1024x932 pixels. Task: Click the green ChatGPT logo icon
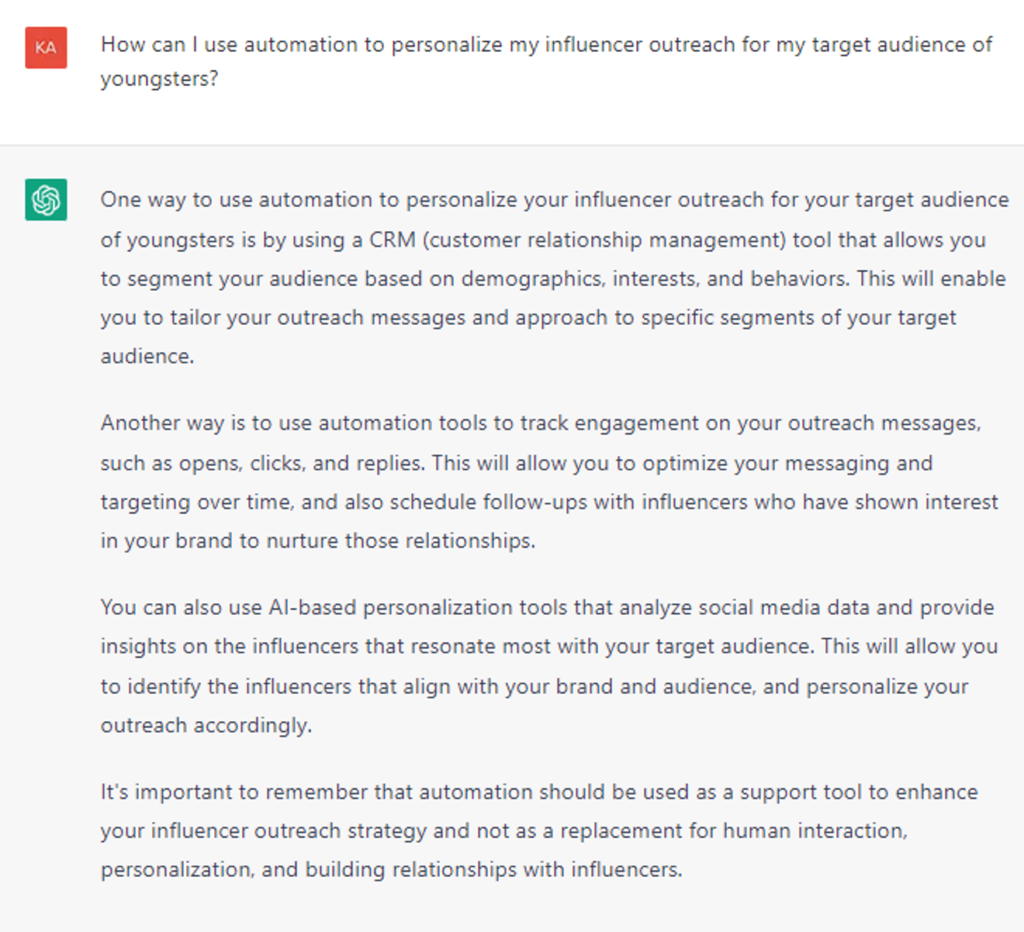(46, 200)
